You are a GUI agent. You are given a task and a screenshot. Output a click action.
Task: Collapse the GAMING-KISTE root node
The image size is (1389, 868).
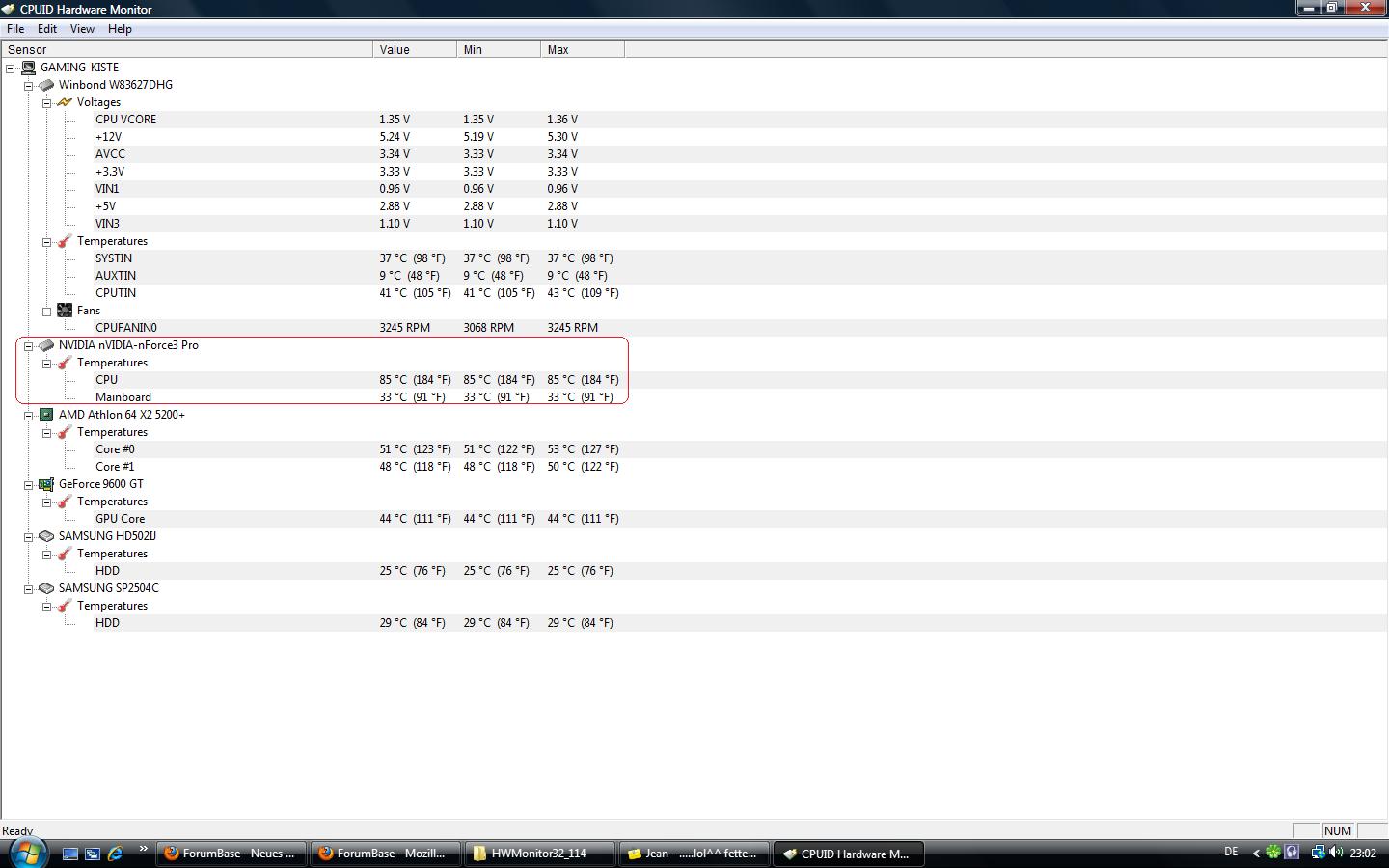(11, 68)
